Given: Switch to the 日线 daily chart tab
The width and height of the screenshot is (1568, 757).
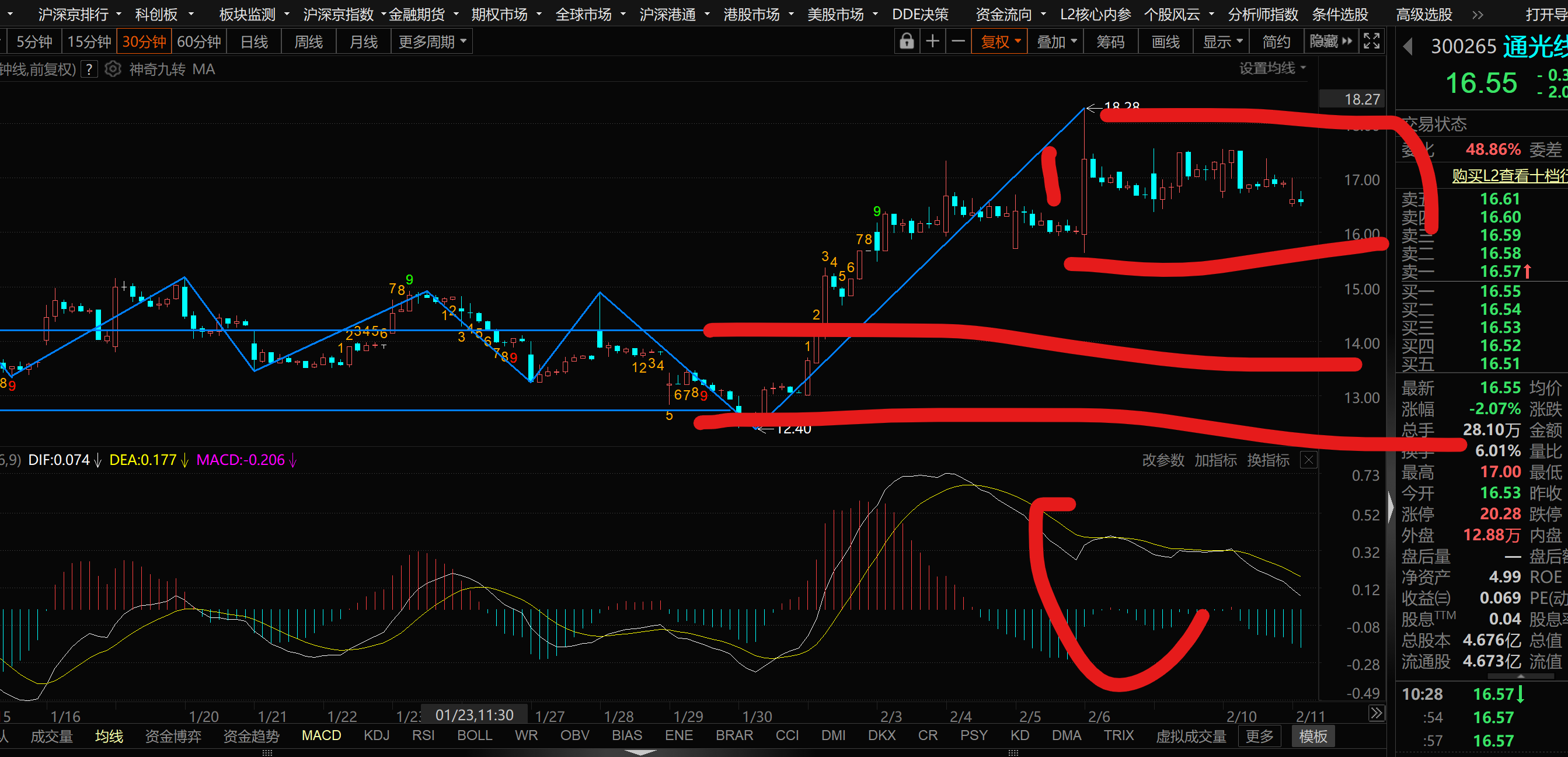Looking at the screenshot, I should coord(254,41).
